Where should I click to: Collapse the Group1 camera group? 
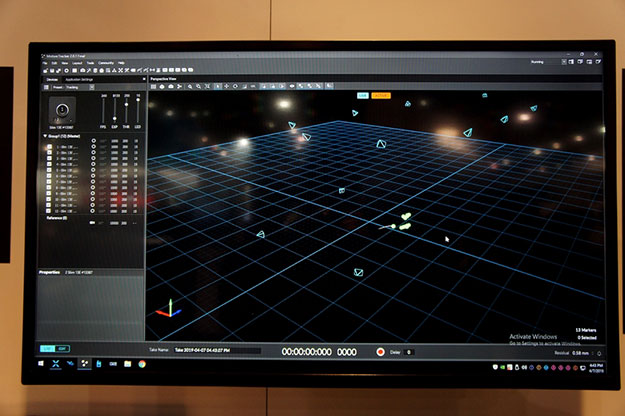point(43,137)
